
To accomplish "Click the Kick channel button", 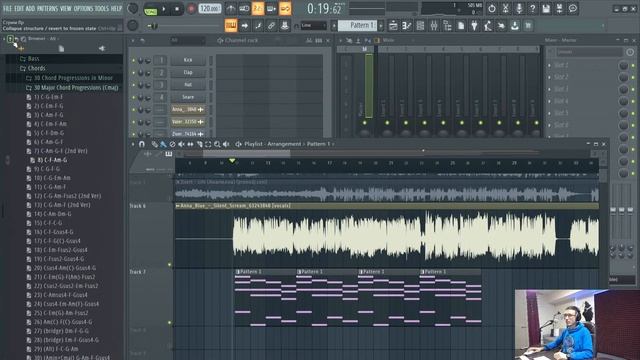I will (x=188, y=60).
